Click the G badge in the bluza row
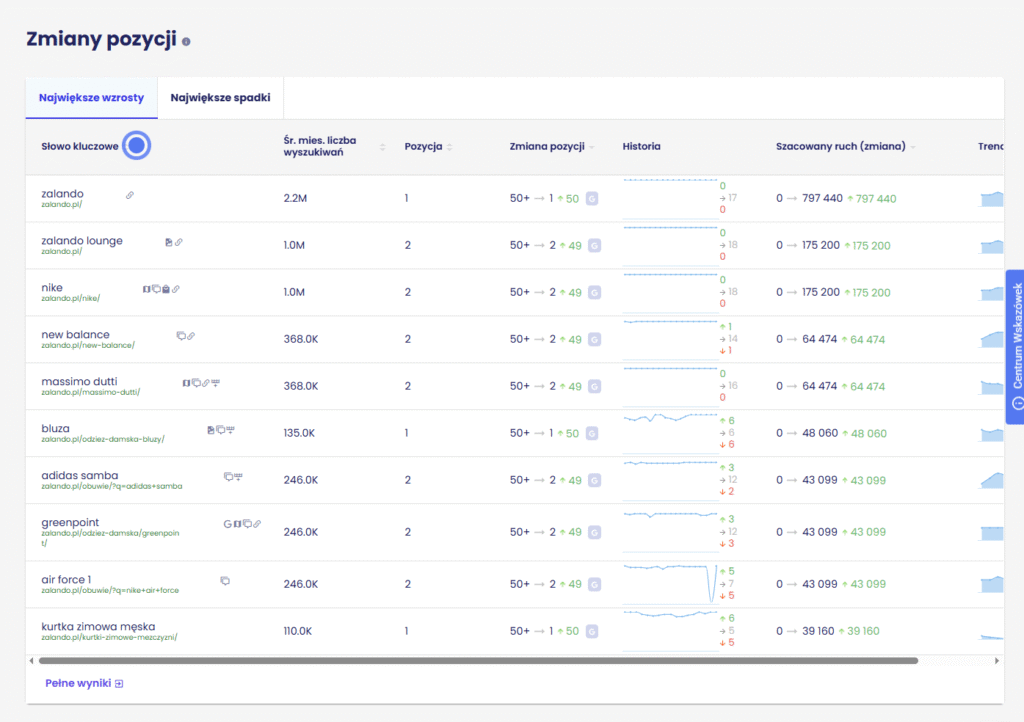 tap(592, 433)
